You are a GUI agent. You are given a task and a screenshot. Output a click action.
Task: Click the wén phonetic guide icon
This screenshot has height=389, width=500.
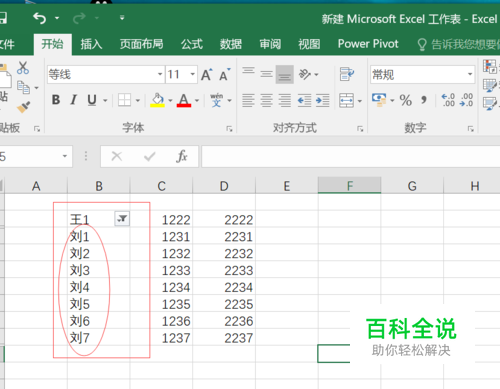(x=216, y=100)
